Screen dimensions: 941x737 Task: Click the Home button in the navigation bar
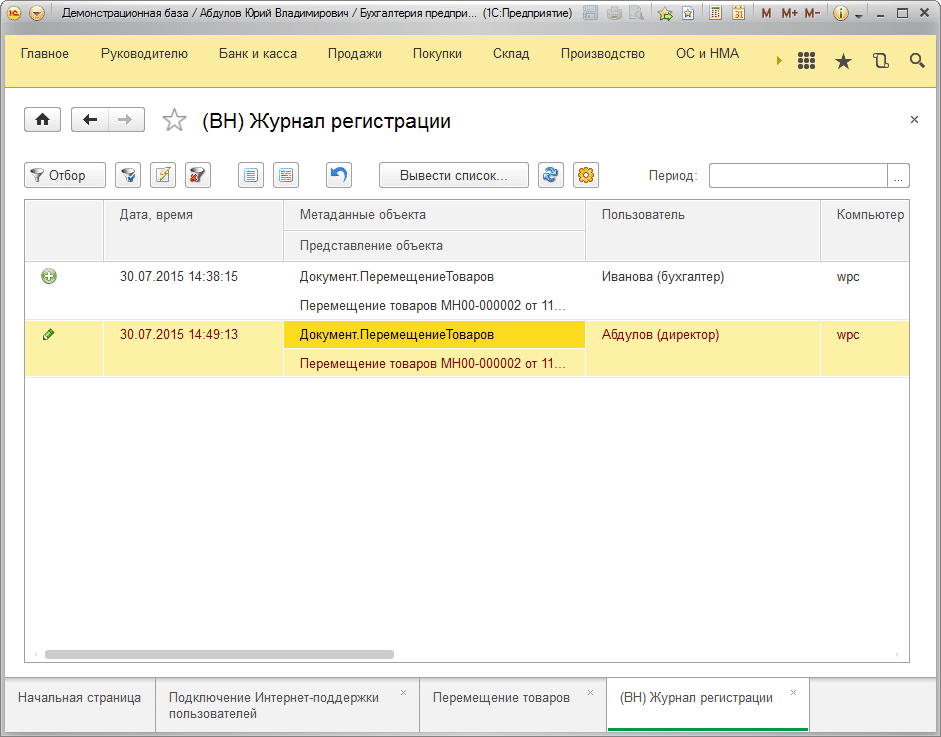tap(42, 120)
